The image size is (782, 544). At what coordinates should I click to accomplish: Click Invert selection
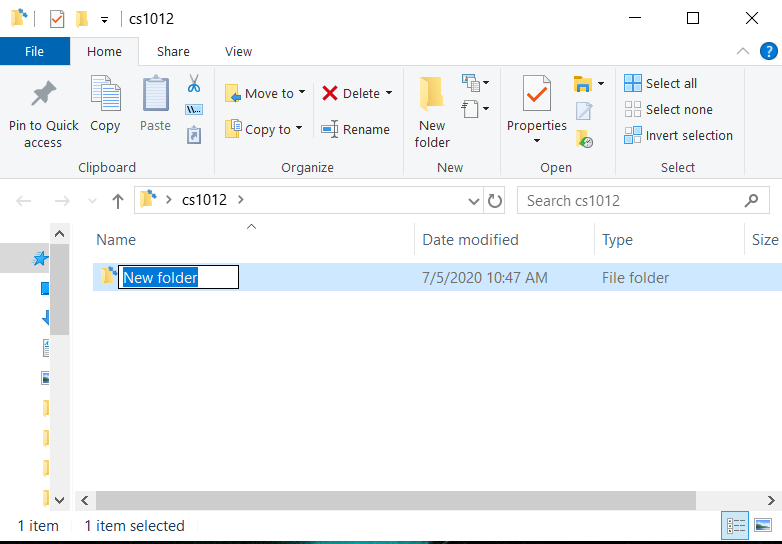(679, 135)
